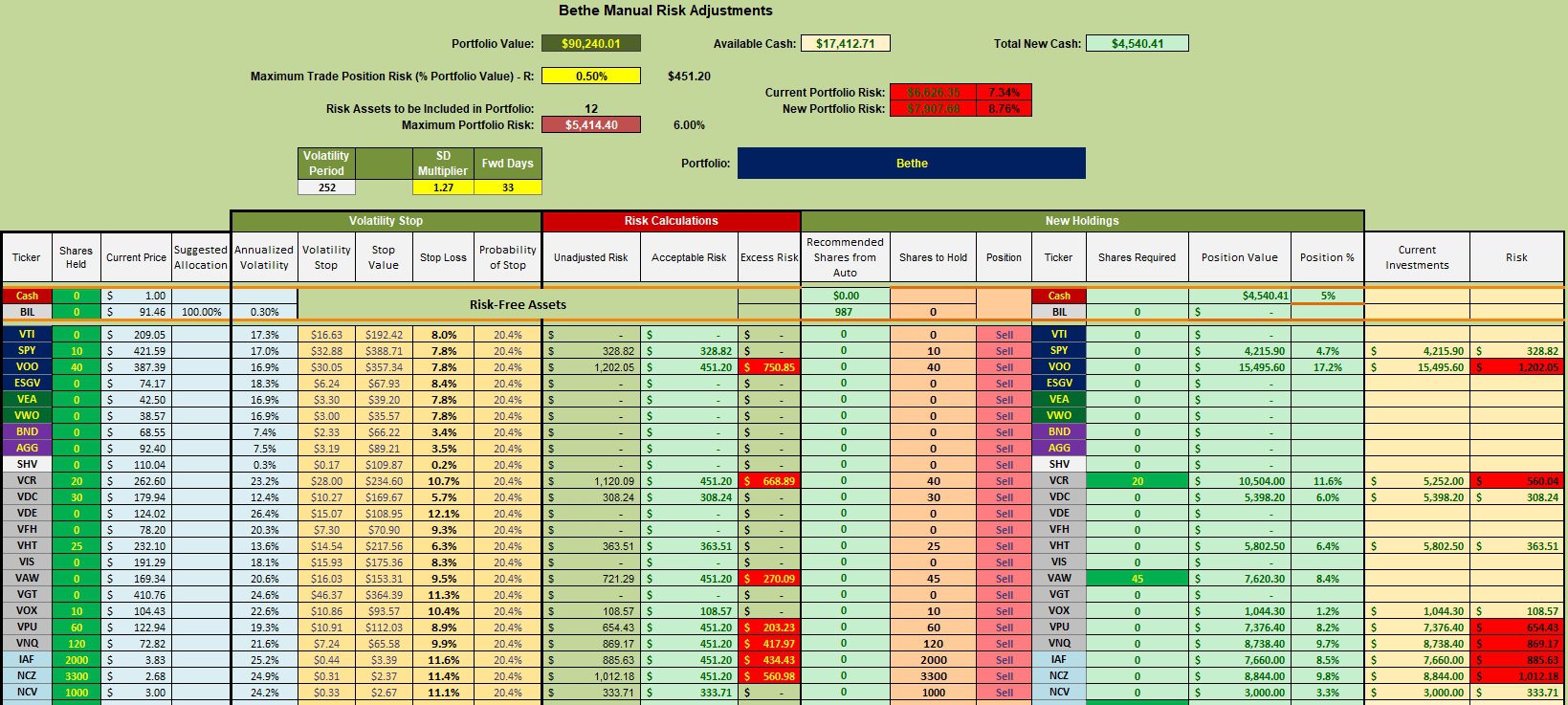Click the Probability of Stop column header
Screen dimensions: 1568x705
(x=507, y=257)
